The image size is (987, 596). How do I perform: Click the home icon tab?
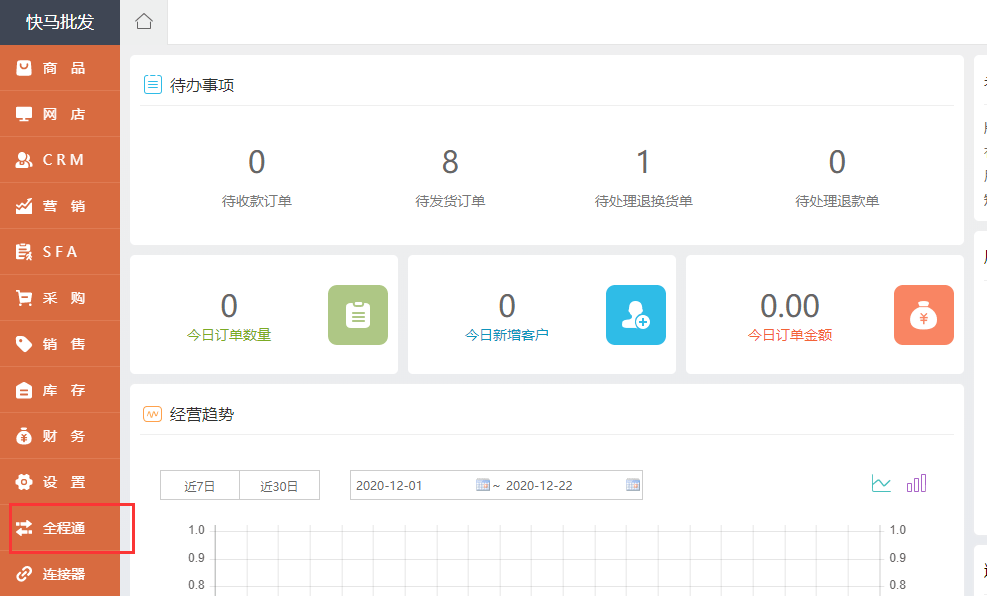pos(144,22)
